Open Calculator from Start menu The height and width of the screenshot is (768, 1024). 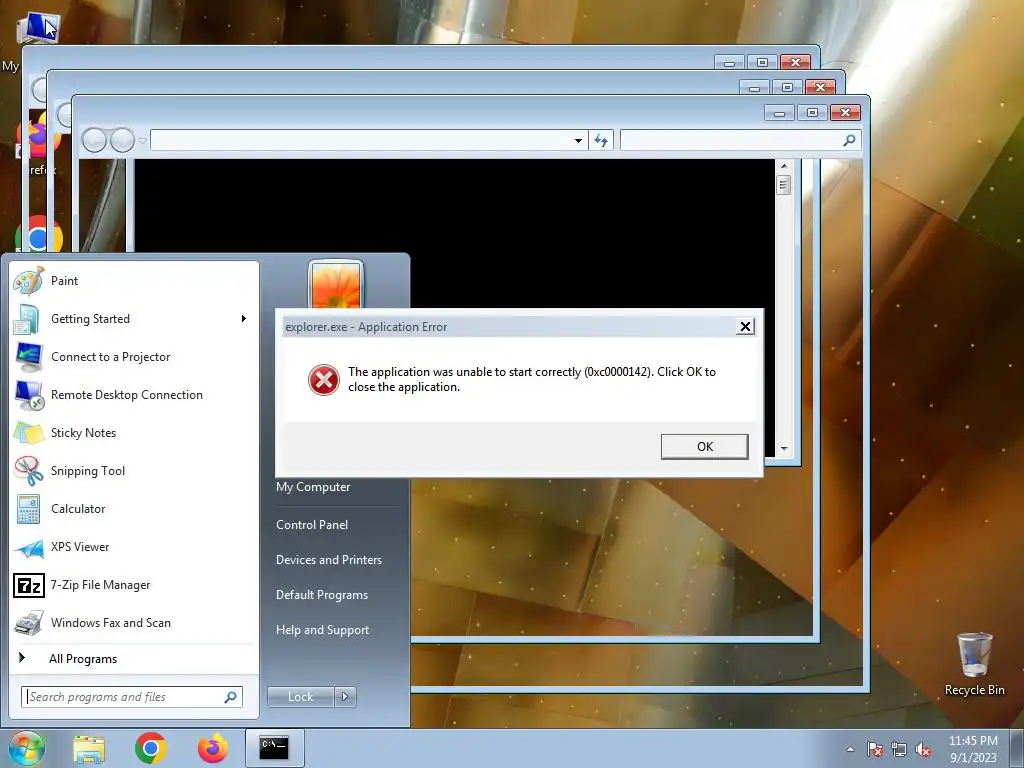pos(134,509)
